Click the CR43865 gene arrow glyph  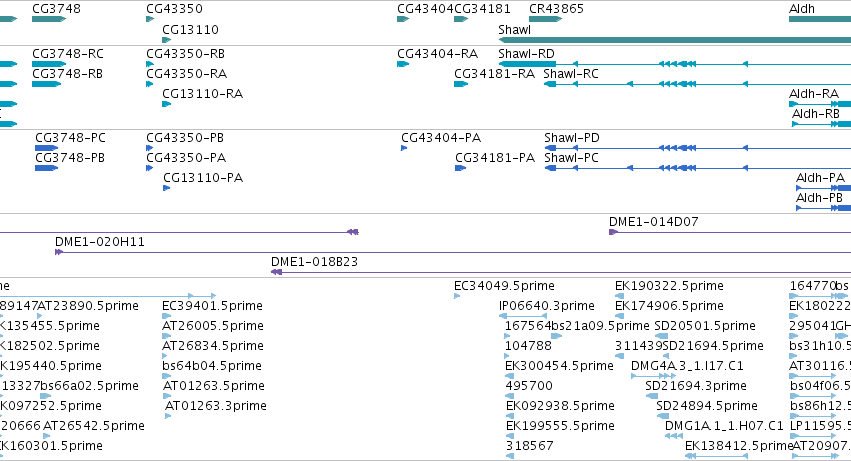[x=545, y=19]
